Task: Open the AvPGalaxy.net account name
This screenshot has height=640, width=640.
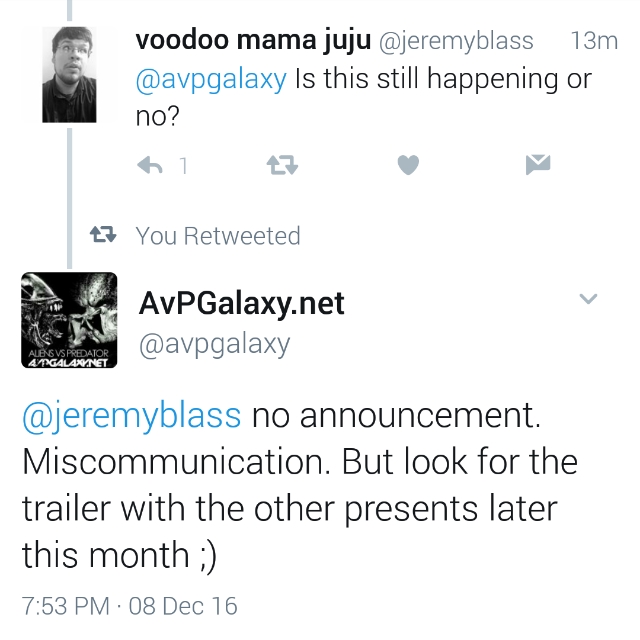Action: point(240,302)
